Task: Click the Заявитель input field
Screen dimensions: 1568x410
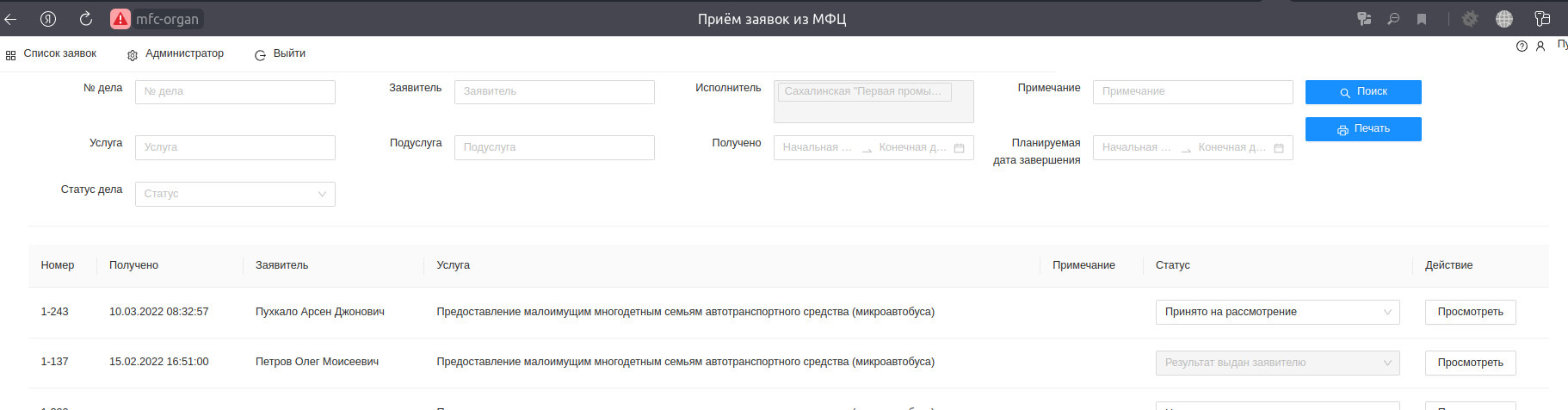Action: click(x=554, y=91)
